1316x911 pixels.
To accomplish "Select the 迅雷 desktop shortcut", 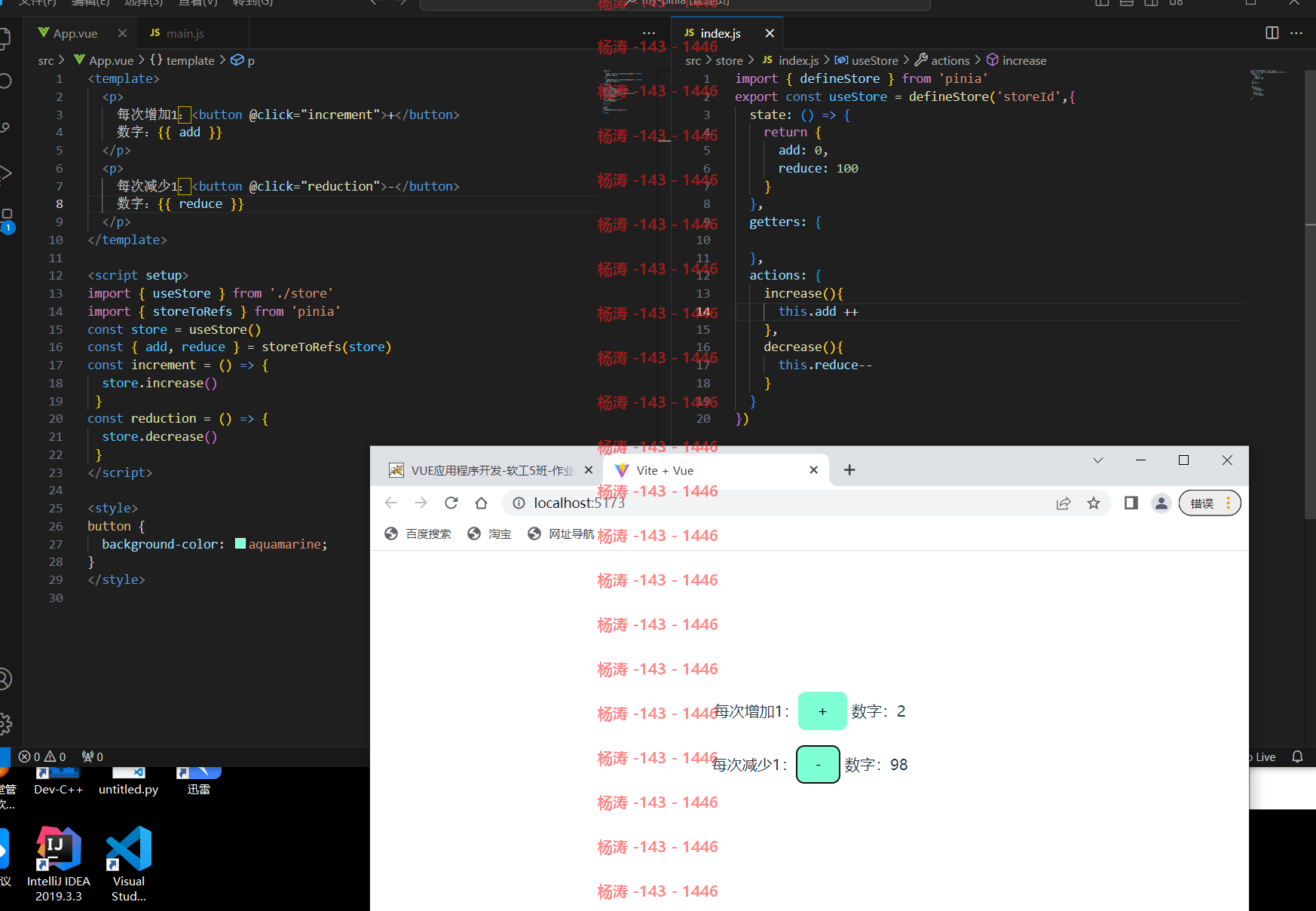I will (199, 782).
